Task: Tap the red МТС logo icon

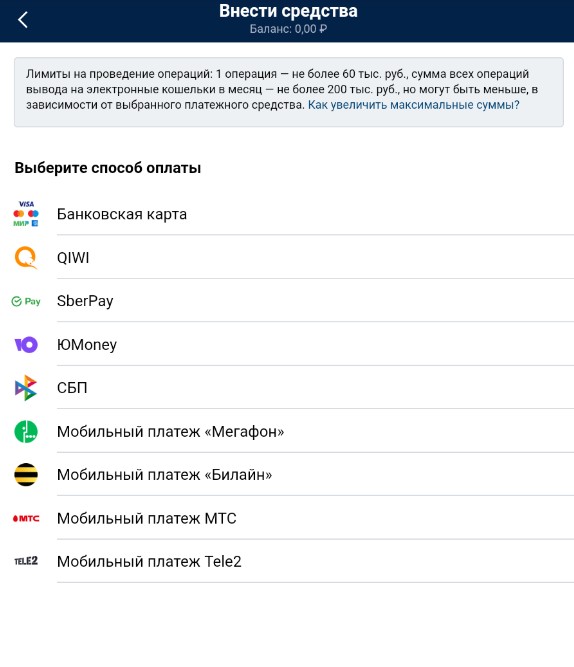Action: click(26, 518)
